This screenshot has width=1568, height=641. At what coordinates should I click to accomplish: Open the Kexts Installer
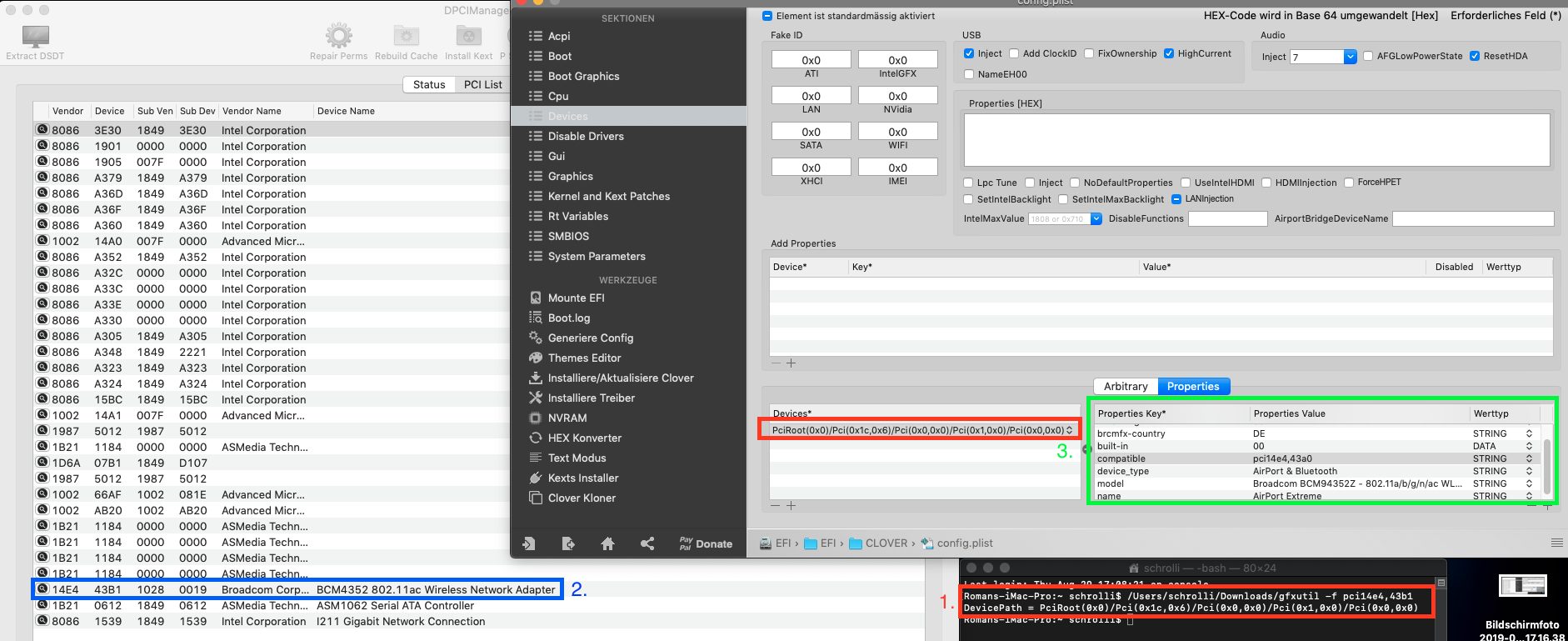pos(582,478)
